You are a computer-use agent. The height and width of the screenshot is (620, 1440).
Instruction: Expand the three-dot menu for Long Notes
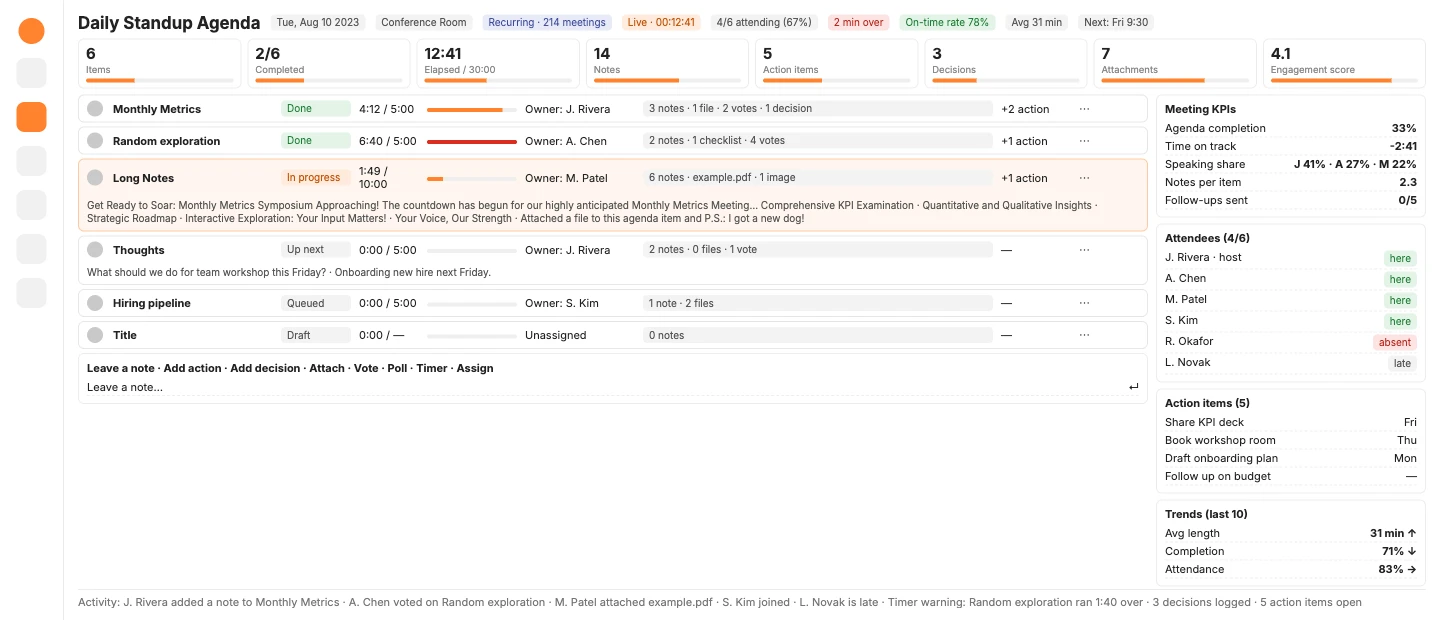(x=1084, y=178)
